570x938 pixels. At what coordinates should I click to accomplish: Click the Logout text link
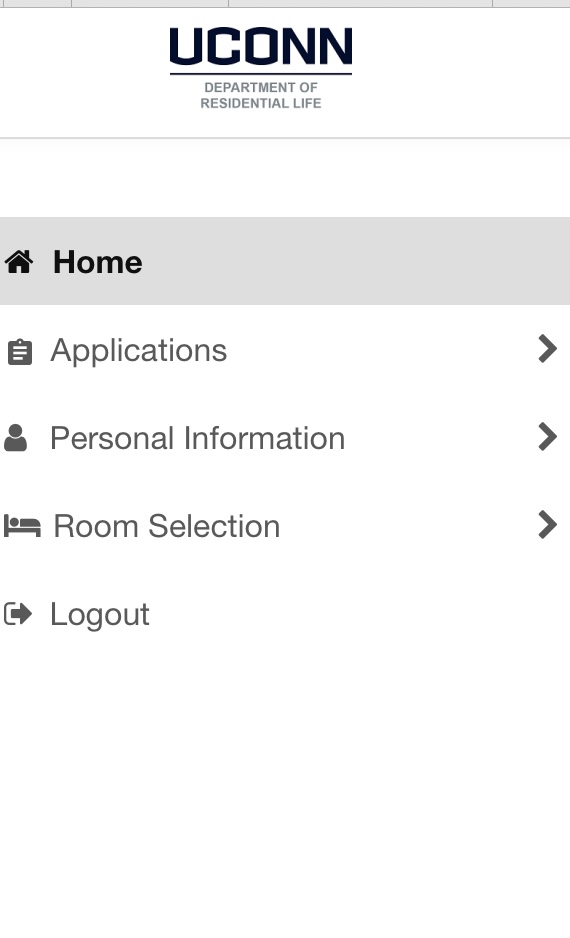[100, 614]
